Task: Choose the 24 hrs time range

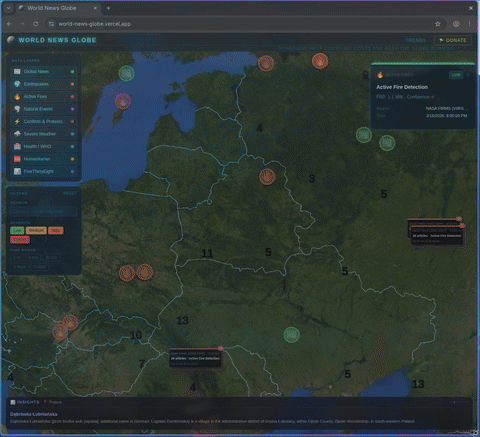Action: [51, 258]
